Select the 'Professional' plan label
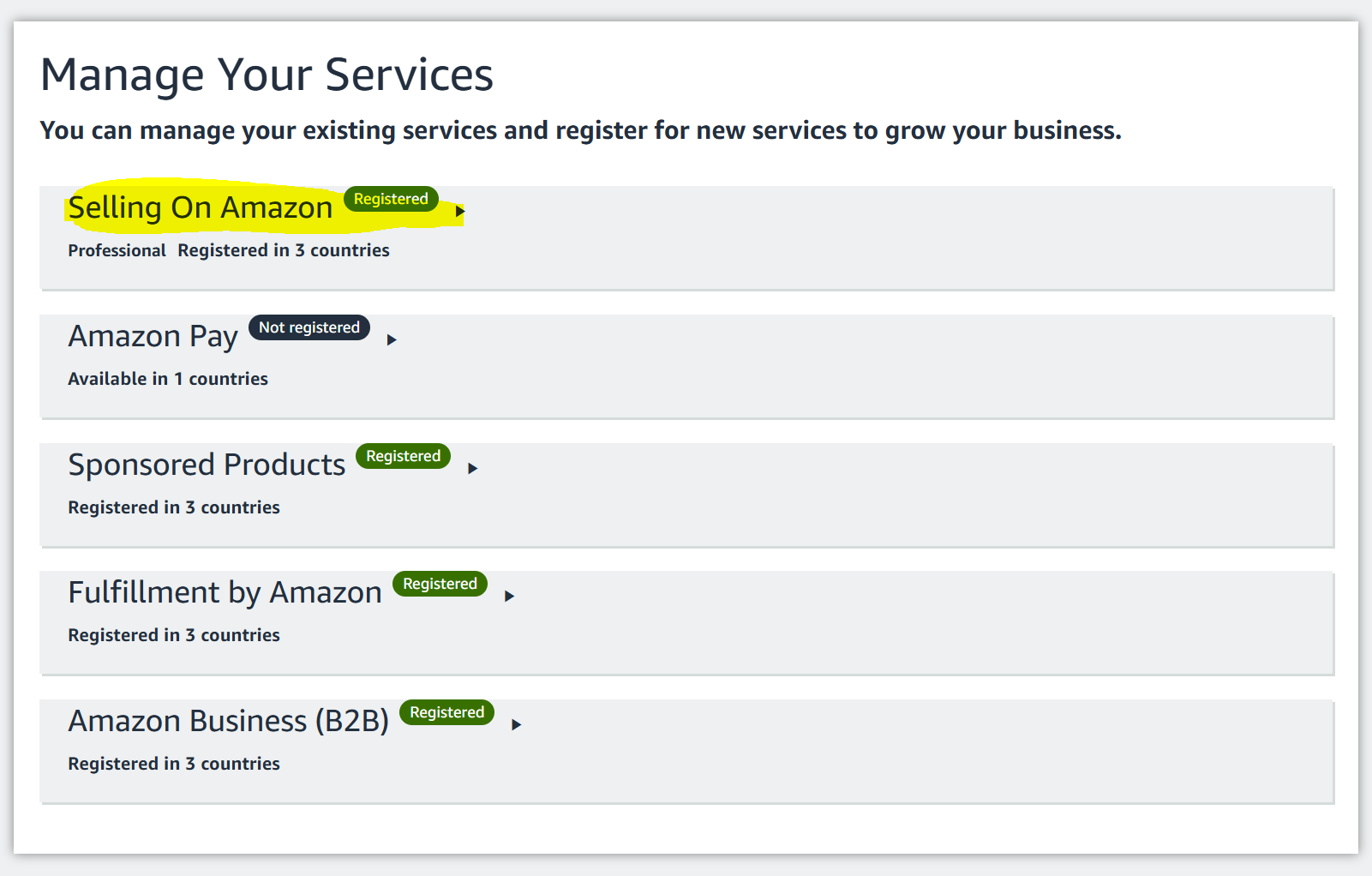Viewport: 1372px width, 876px height. pyautogui.click(x=117, y=250)
